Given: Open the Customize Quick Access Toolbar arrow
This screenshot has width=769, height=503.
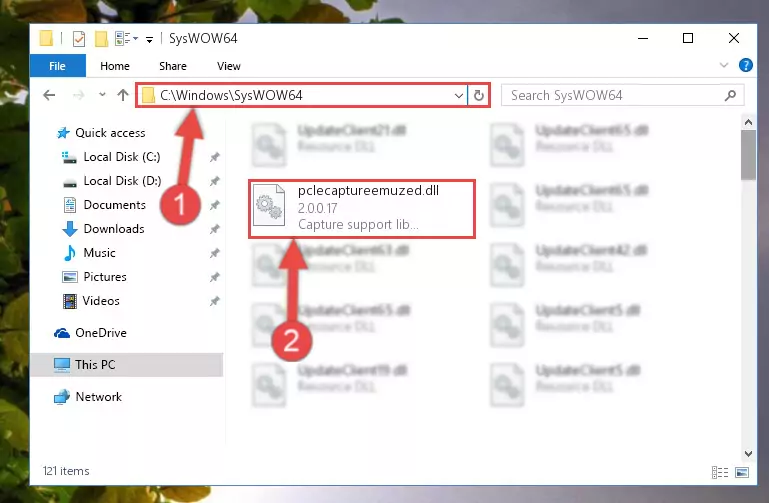Looking at the screenshot, I should (x=149, y=39).
